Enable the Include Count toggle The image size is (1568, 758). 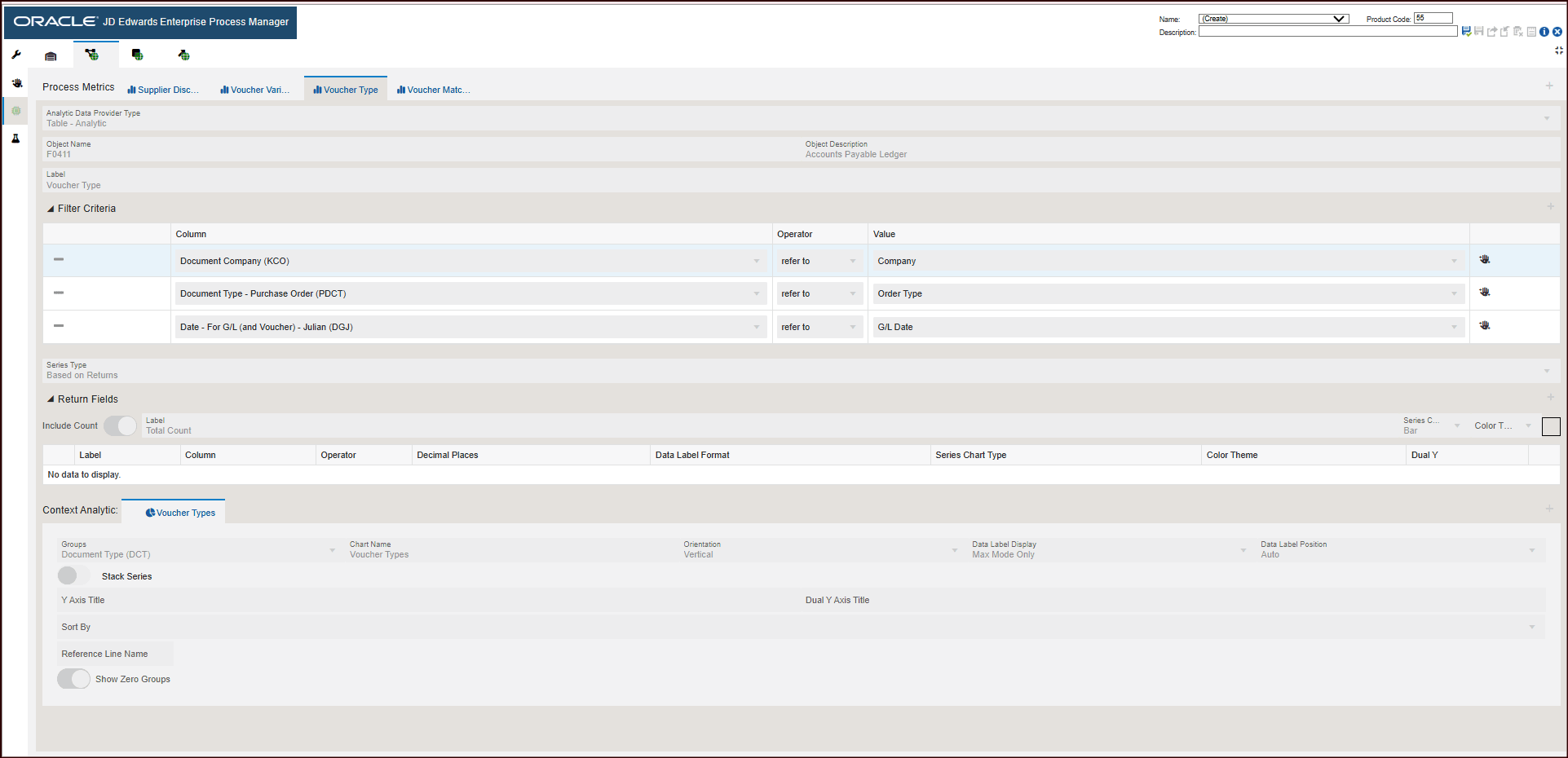(120, 425)
